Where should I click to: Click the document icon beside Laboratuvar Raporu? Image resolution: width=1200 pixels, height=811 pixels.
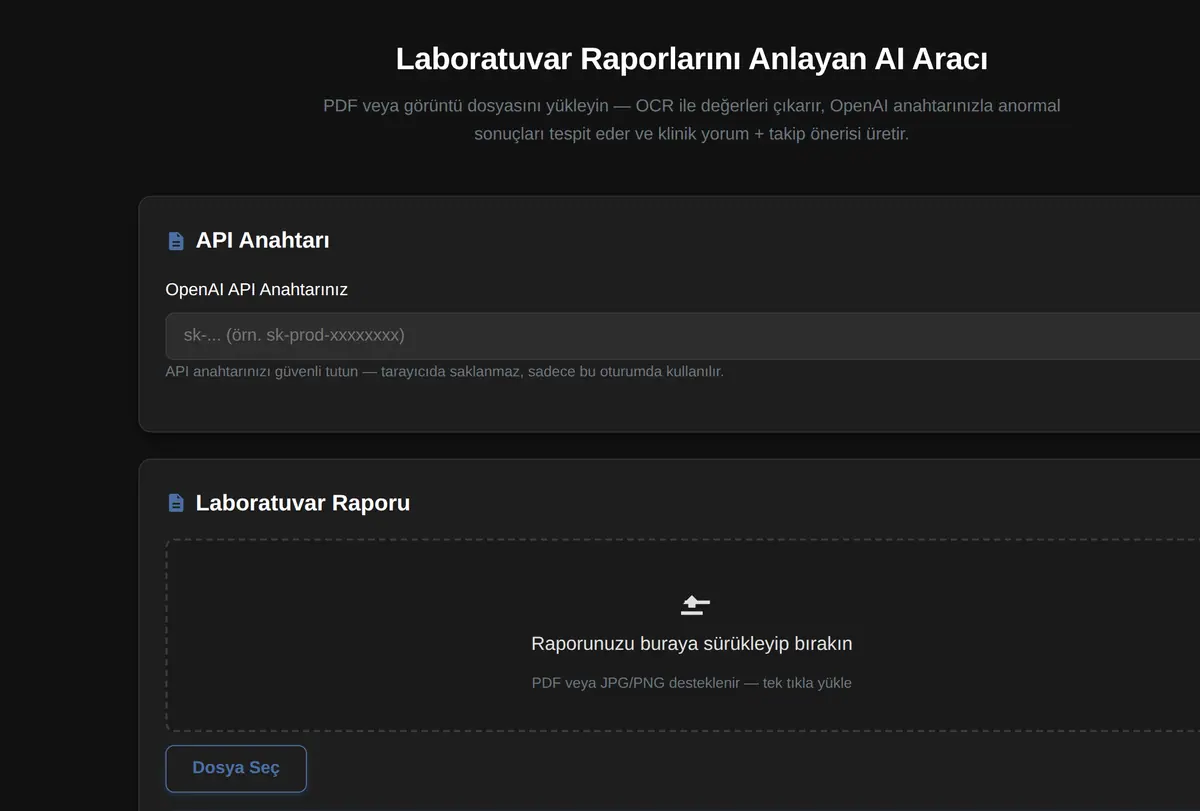tap(176, 503)
